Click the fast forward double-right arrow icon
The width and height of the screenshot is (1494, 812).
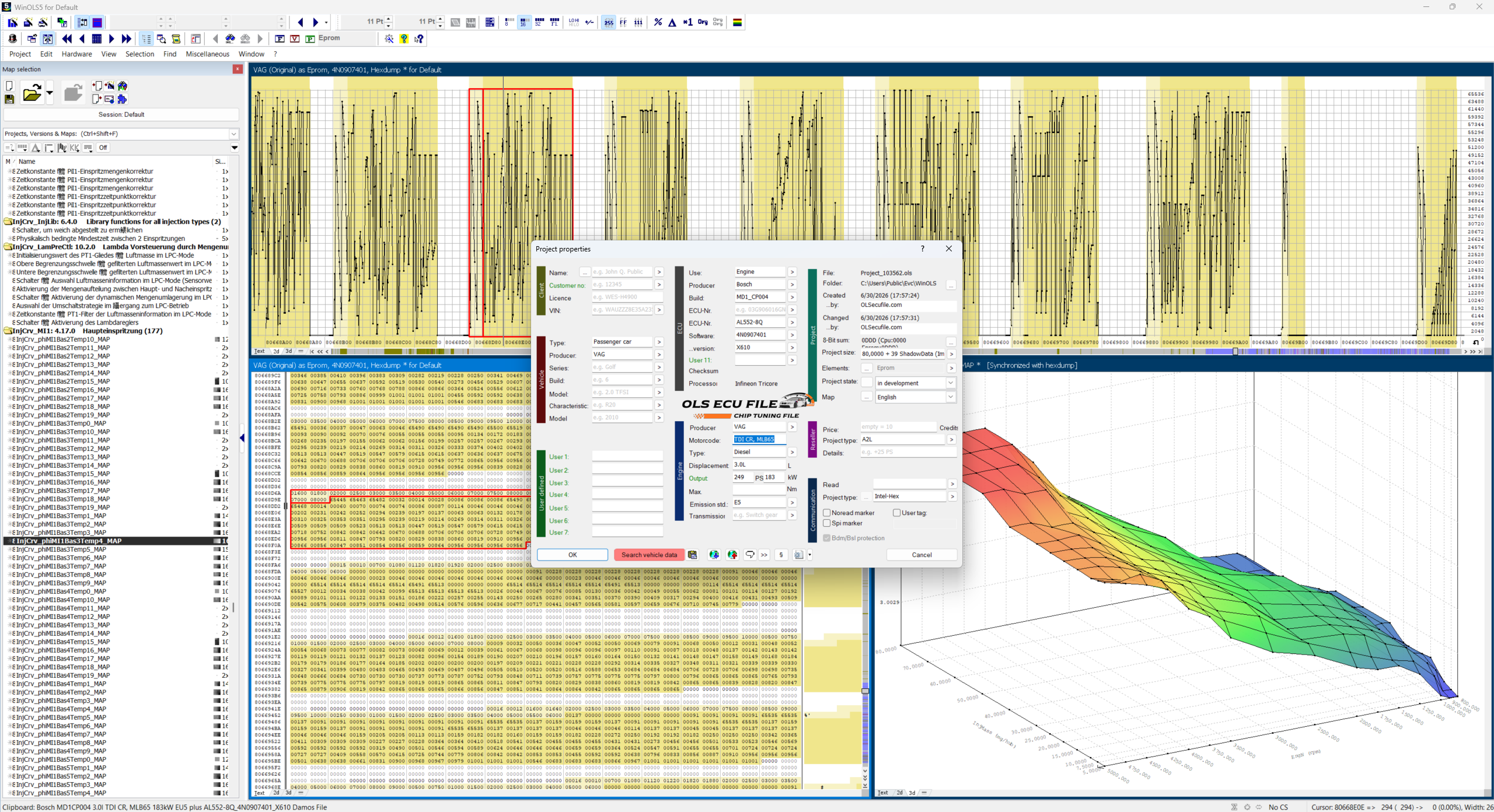126,38
